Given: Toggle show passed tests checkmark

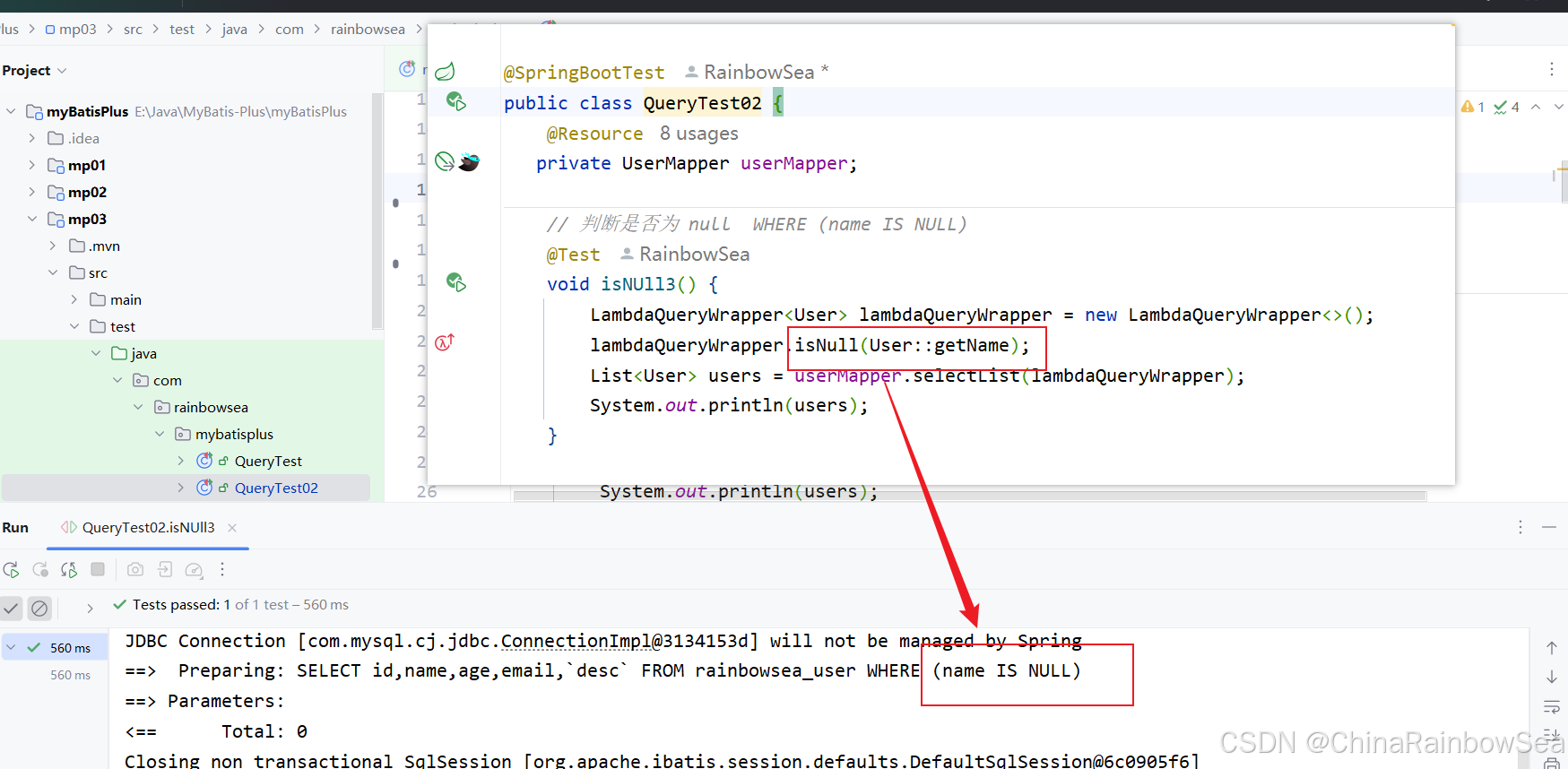Looking at the screenshot, I should (x=11, y=608).
